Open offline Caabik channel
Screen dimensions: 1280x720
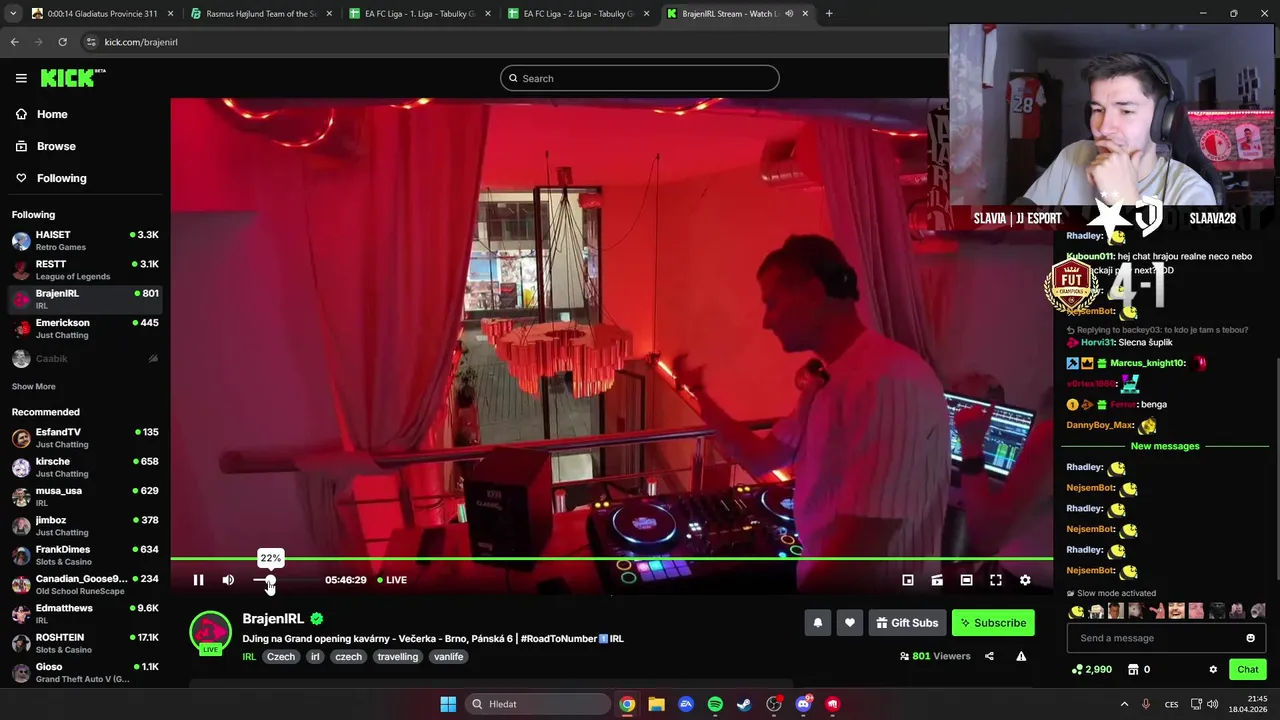(85, 358)
